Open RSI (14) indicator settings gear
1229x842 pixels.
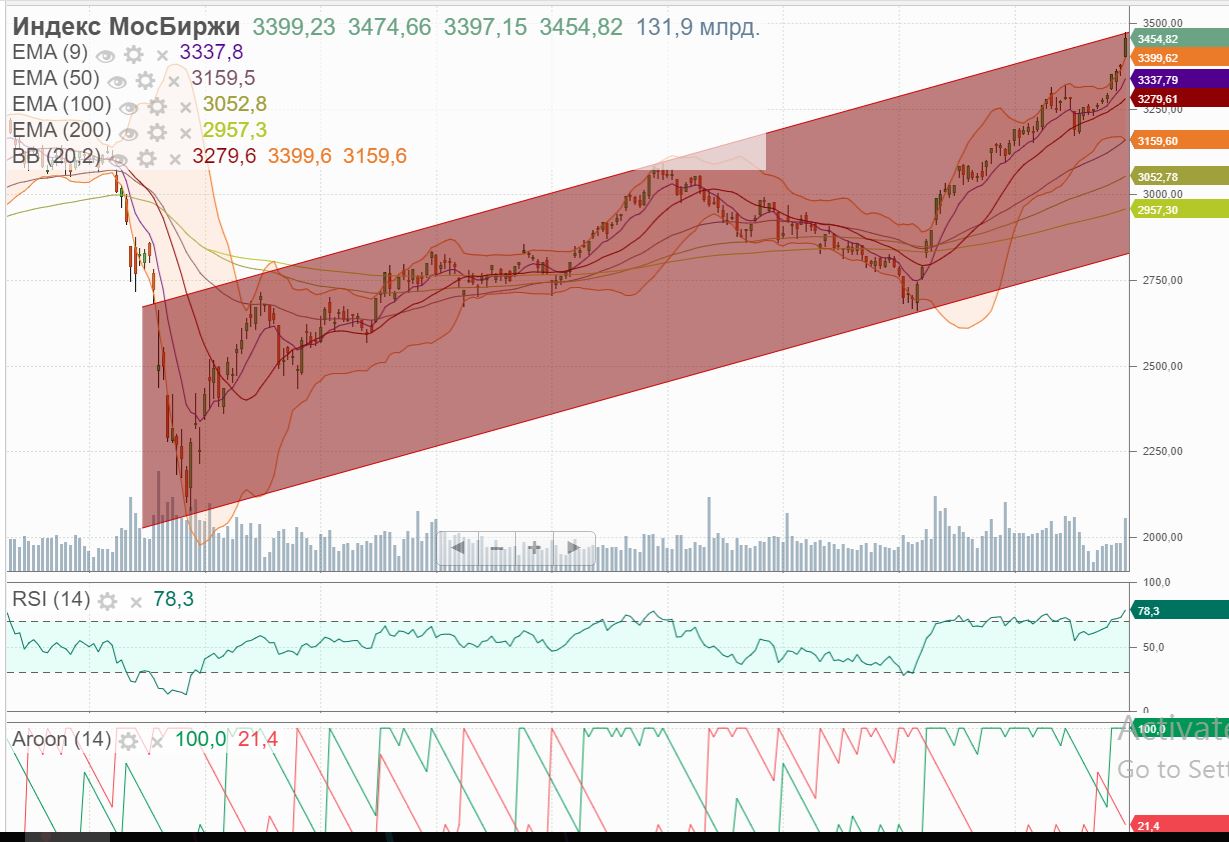(107, 601)
